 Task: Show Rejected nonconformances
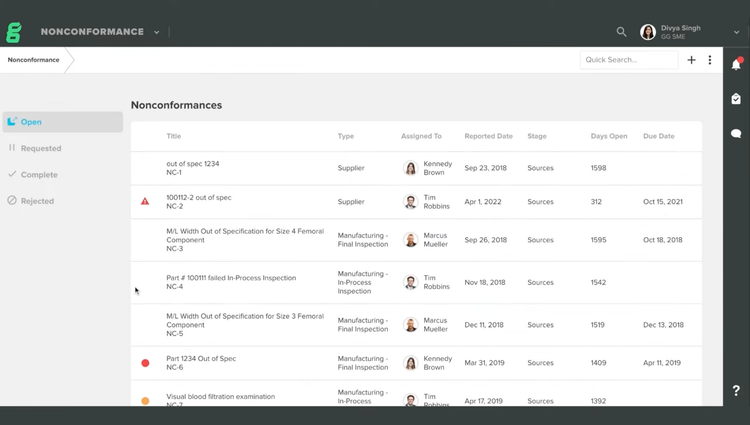pyautogui.click(x=37, y=201)
